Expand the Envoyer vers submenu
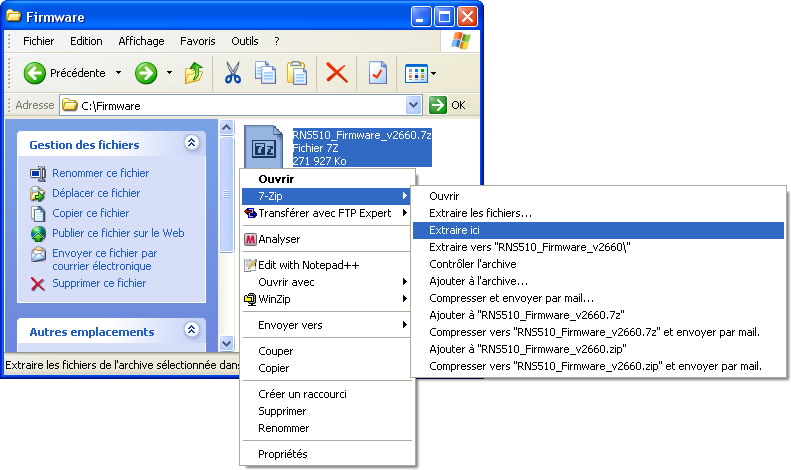 pos(326,325)
